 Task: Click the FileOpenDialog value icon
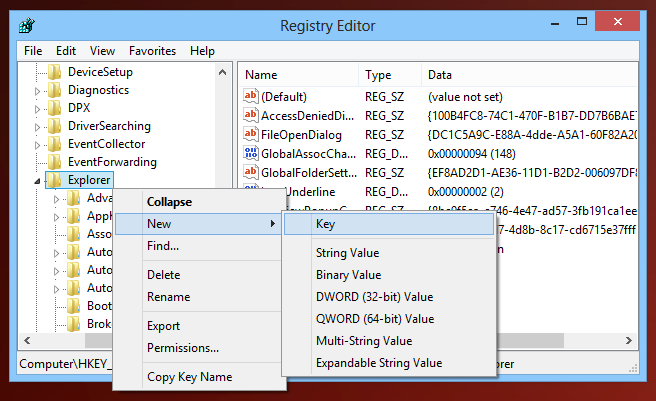[x=251, y=134]
